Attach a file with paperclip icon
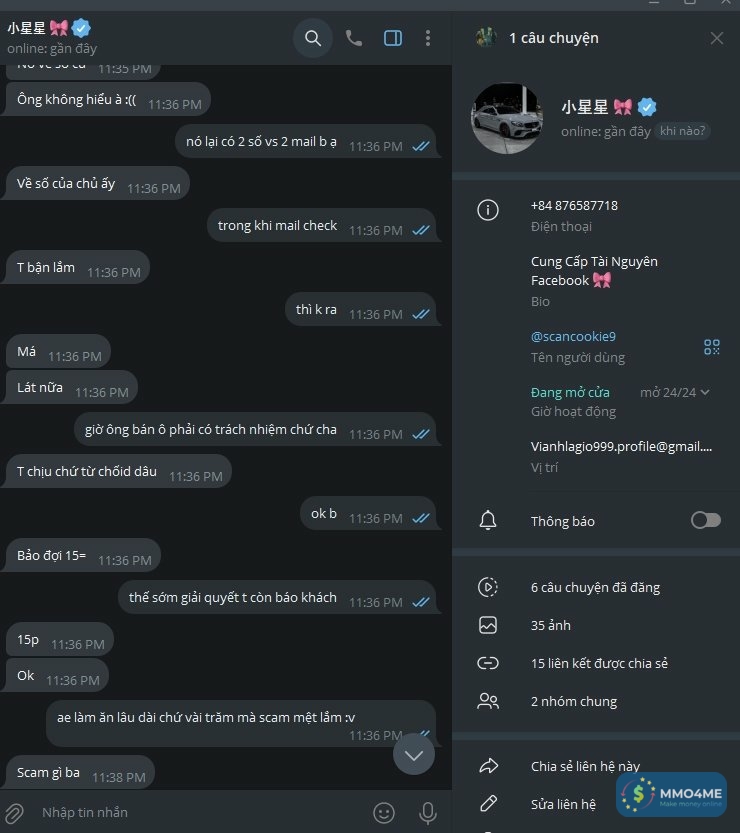This screenshot has width=740, height=833. 14,813
